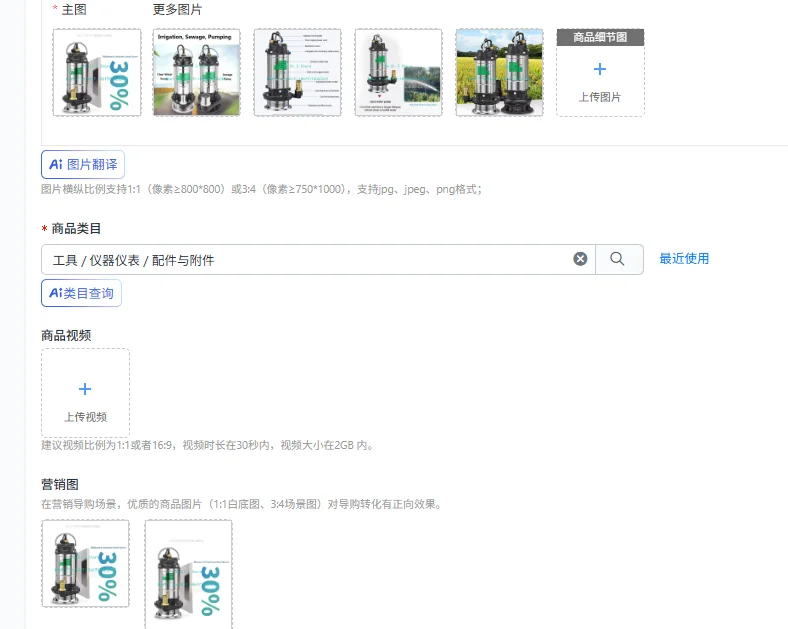788x629 pixels.
Task: Click 上传图片 upload image label
Action: 600,97
